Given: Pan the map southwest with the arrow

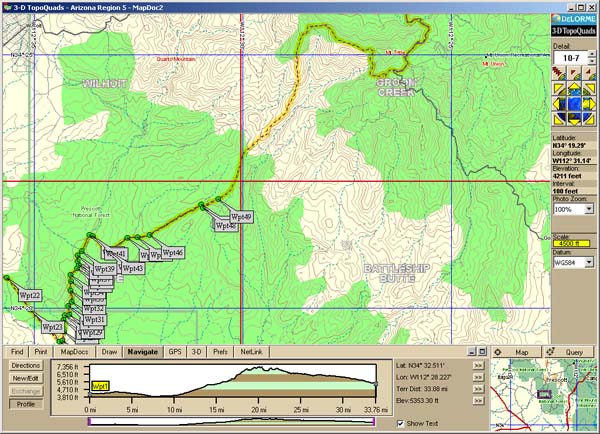Looking at the screenshot, I should [559, 119].
